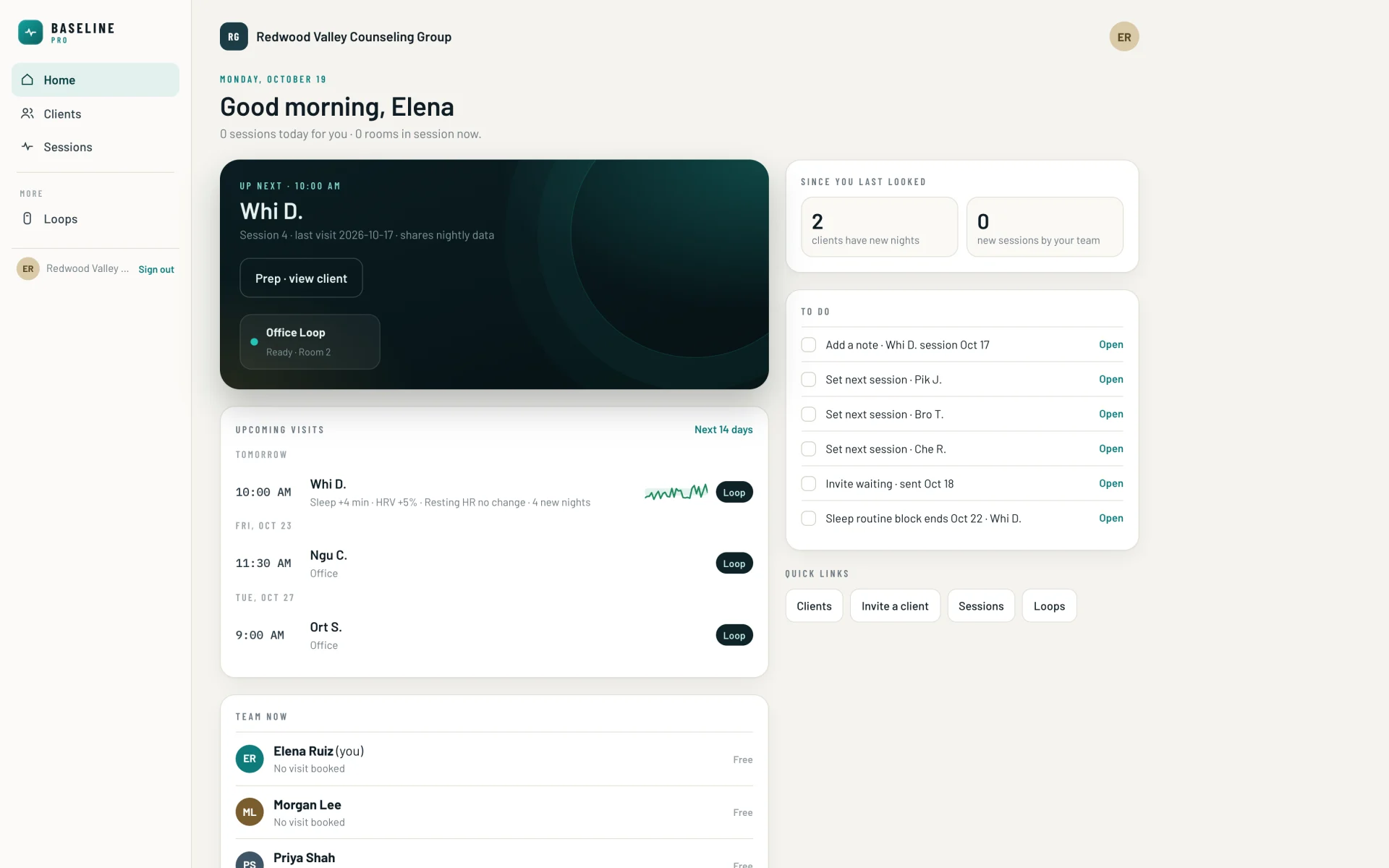Click Redwood Valley Counseling Group title
This screenshot has width=1389, height=868.
(354, 37)
